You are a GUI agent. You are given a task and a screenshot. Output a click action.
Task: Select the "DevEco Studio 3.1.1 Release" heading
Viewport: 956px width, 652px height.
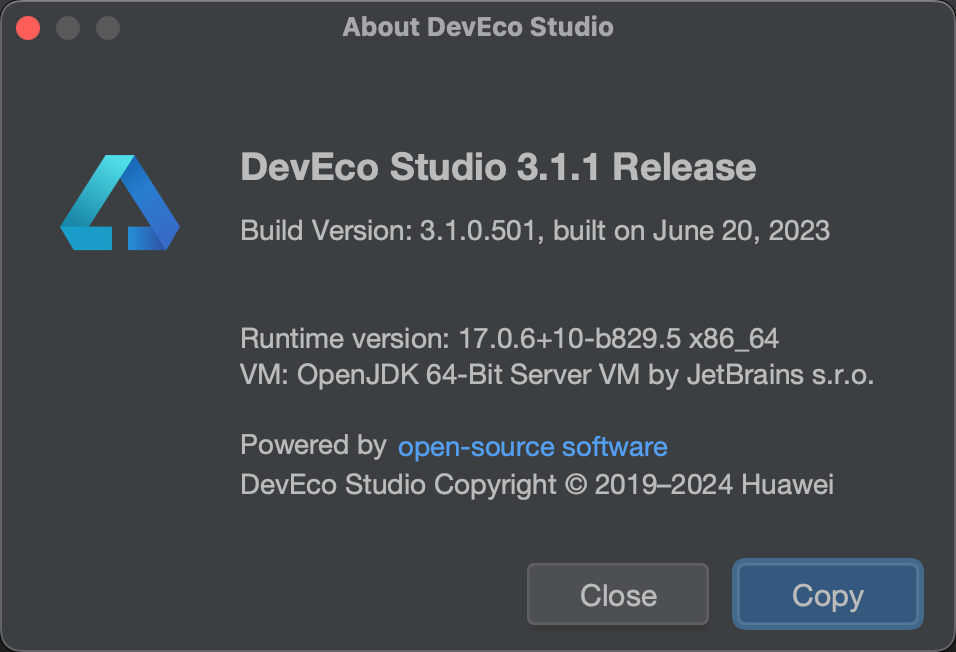pos(498,167)
